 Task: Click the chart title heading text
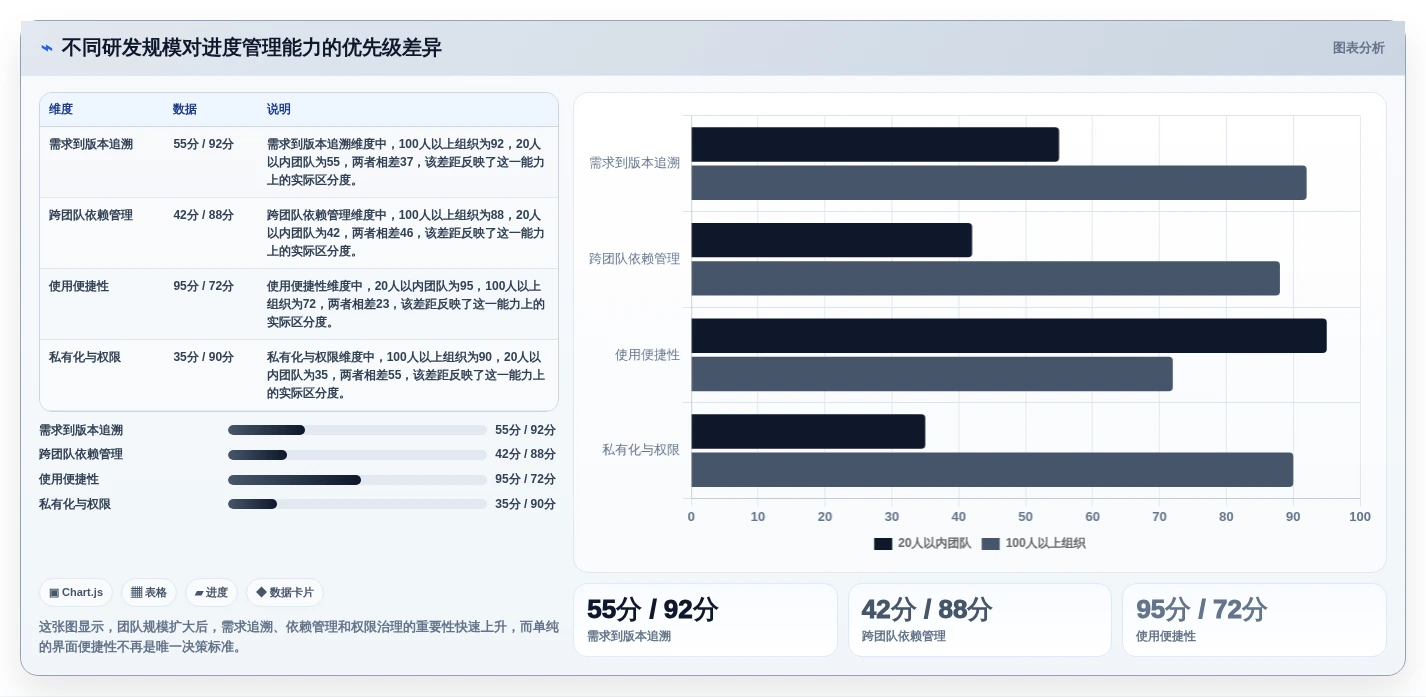pyautogui.click(x=251, y=48)
